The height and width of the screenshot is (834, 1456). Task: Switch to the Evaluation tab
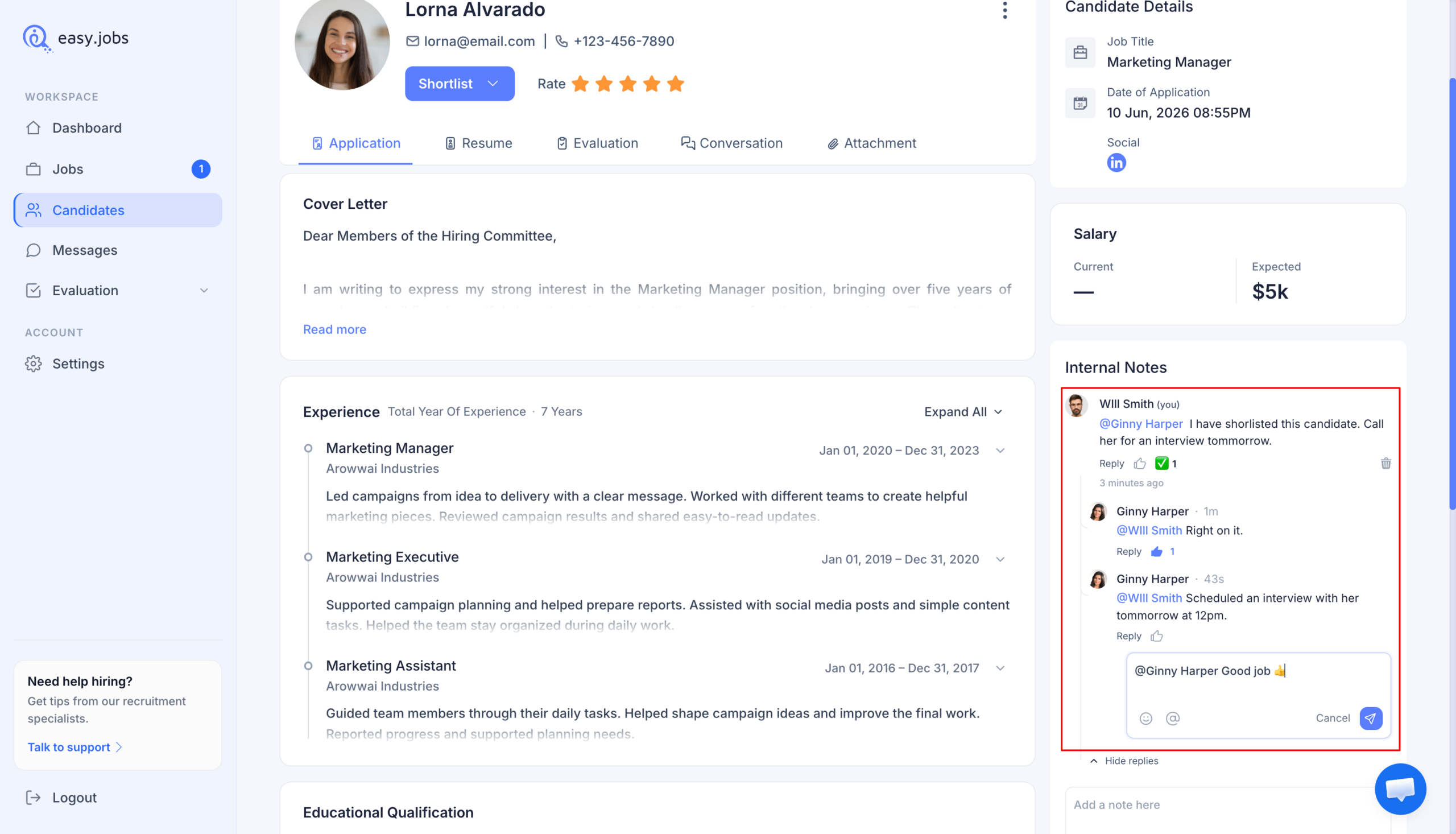click(x=597, y=143)
